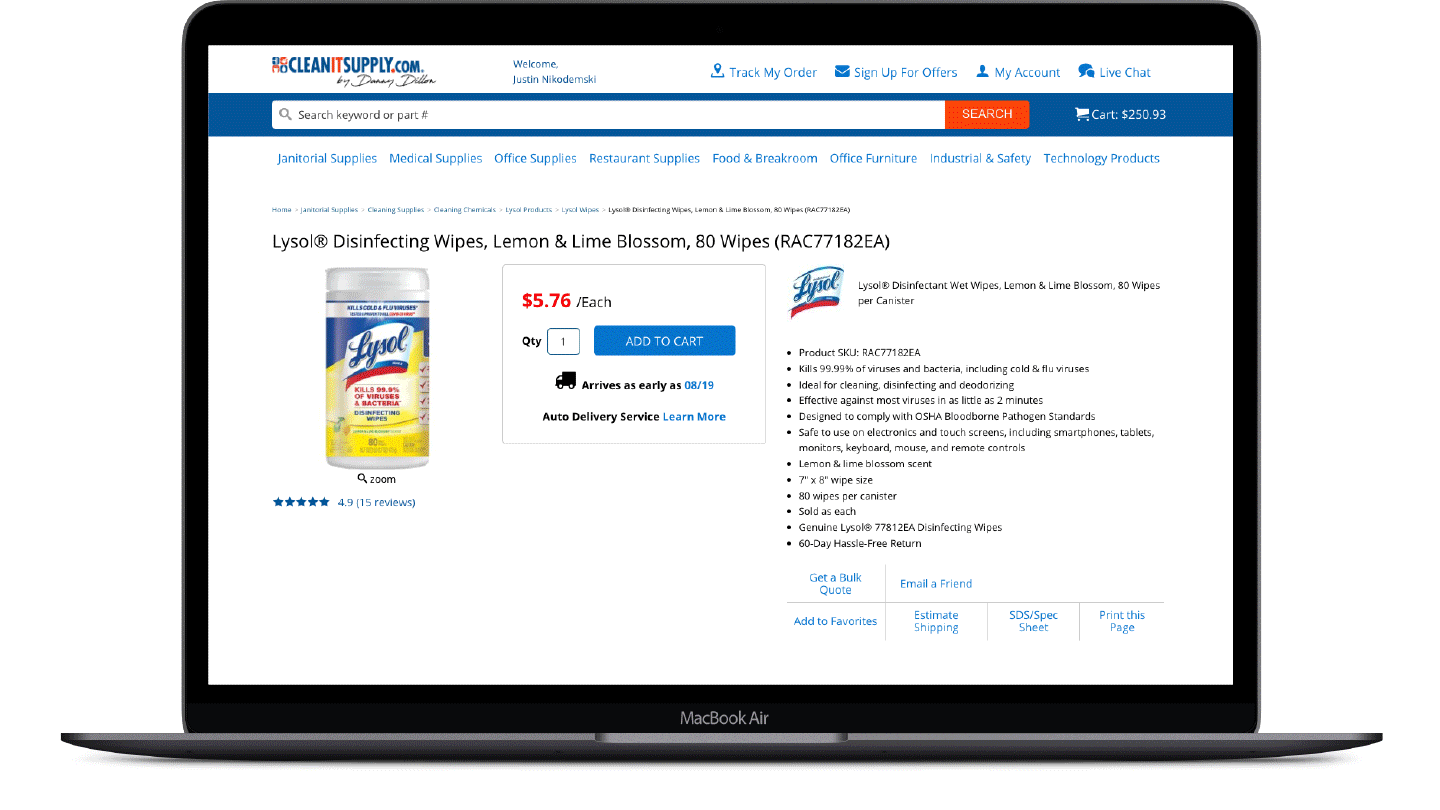
Task: Click the magnifier zoom icon under product image
Action: 362,479
